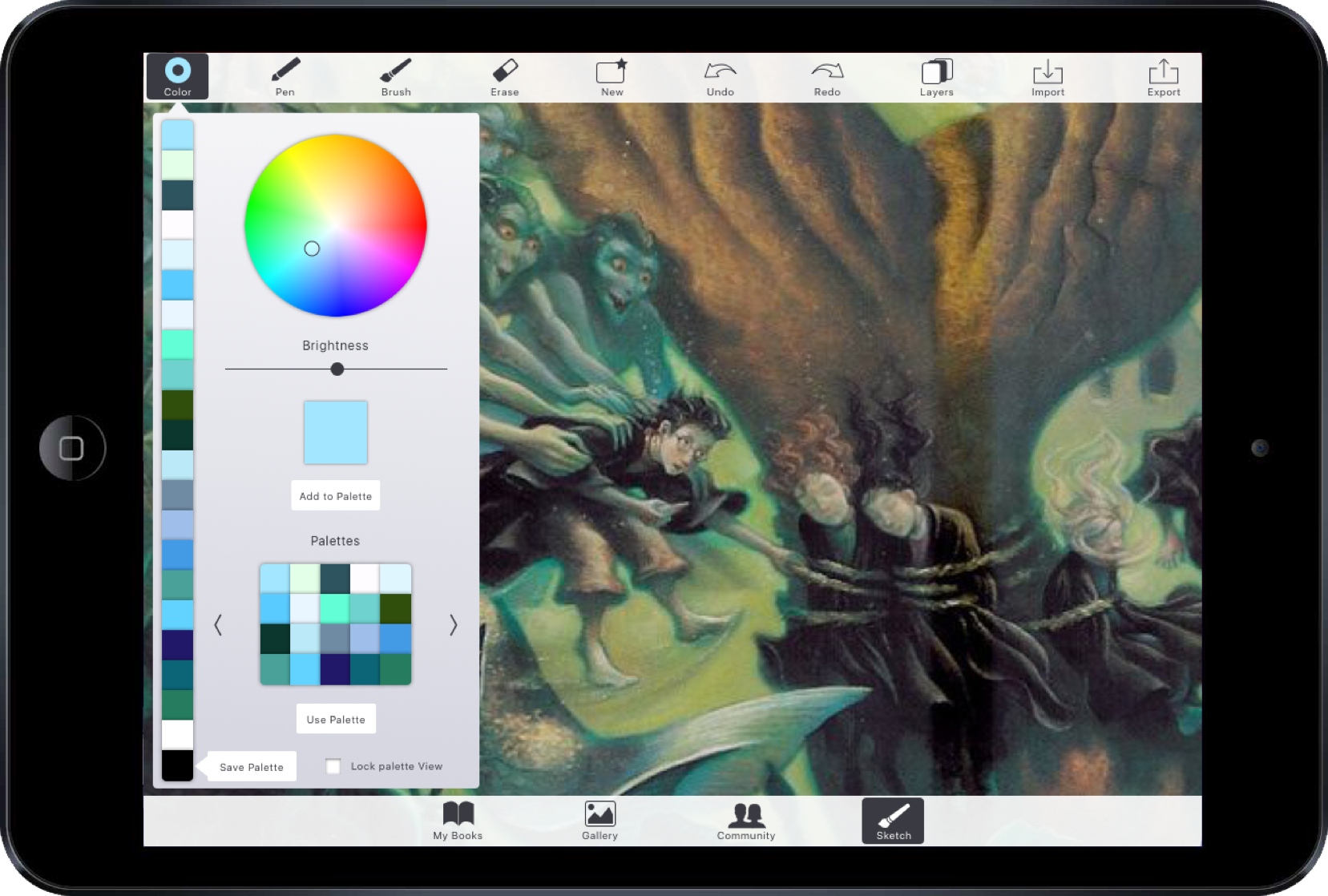Create a New sketch
1328x896 pixels.
612,77
